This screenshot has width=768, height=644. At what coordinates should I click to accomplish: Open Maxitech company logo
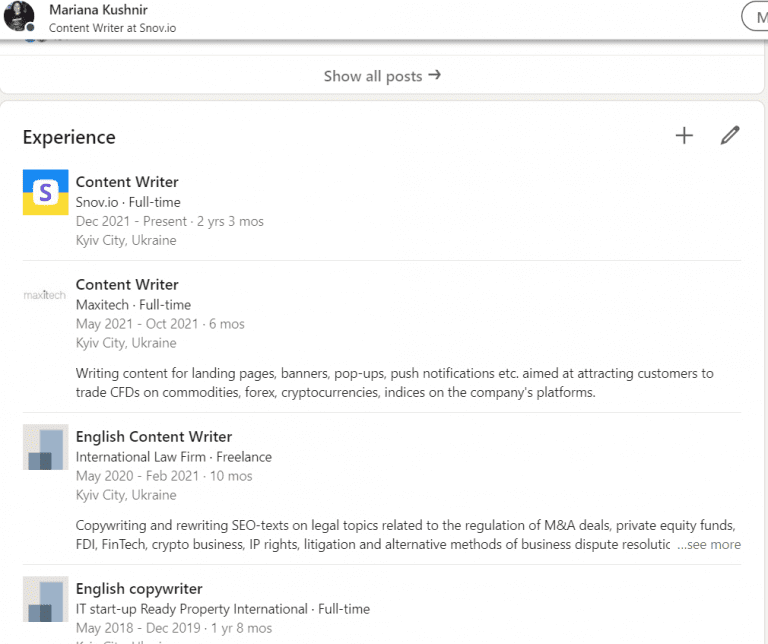pyautogui.click(x=45, y=295)
